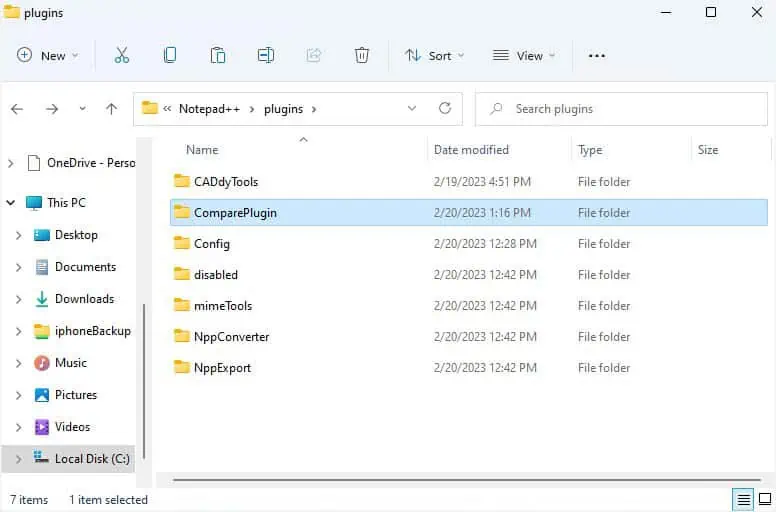Viewport: 776px width, 512px height.
Task: Sort by the Size column header
Action: [x=708, y=150]
